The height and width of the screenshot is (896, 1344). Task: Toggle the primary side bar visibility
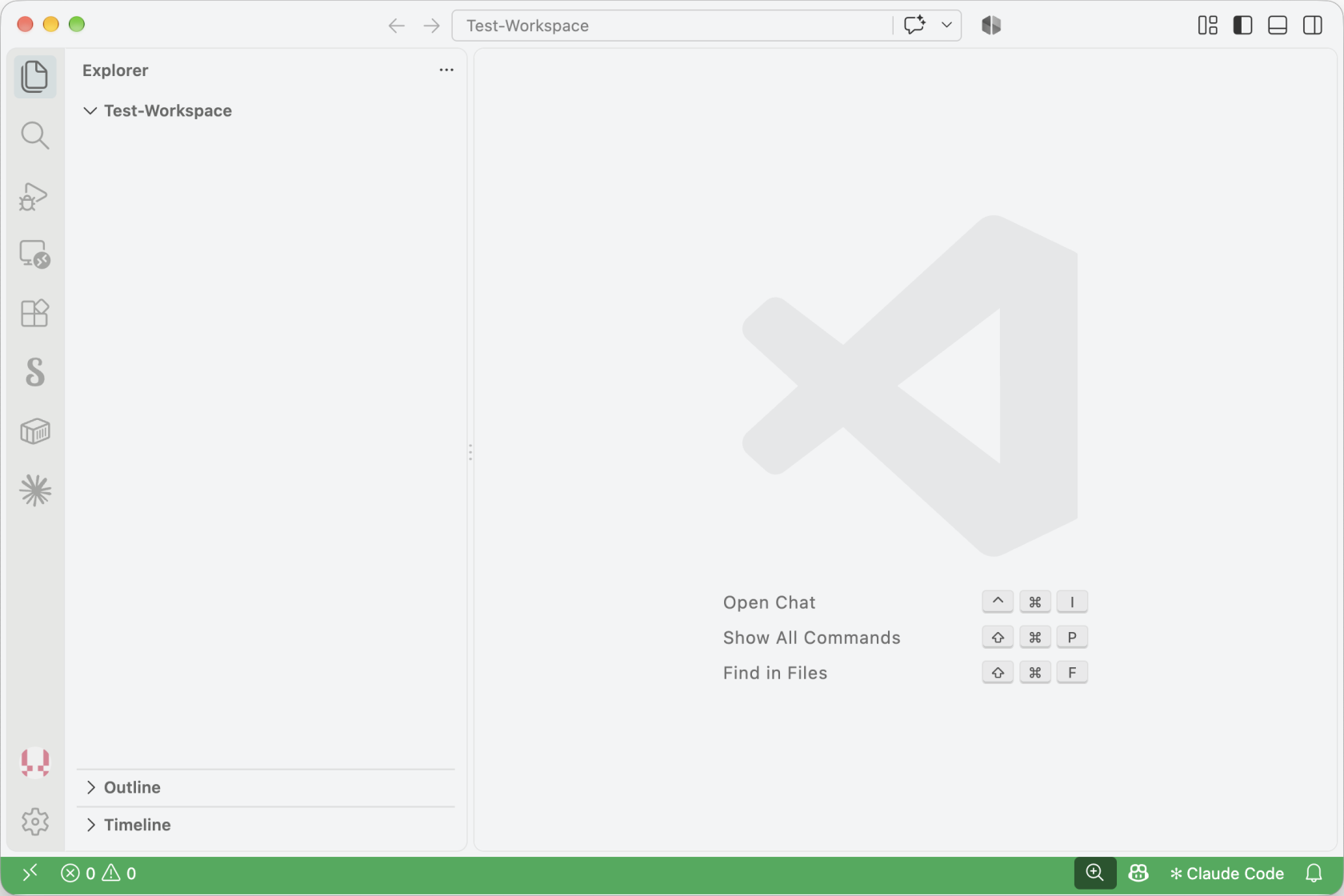point(1242,26)
